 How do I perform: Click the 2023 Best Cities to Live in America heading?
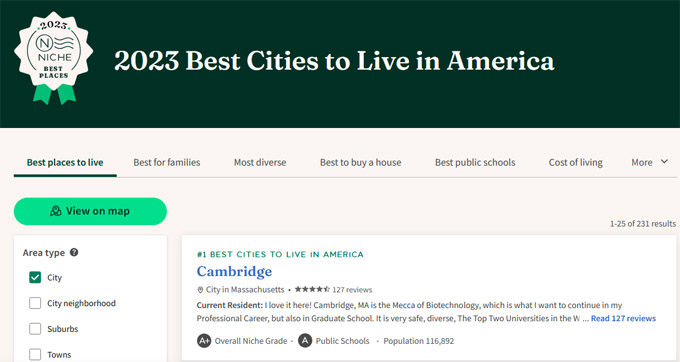click(334, 60)
